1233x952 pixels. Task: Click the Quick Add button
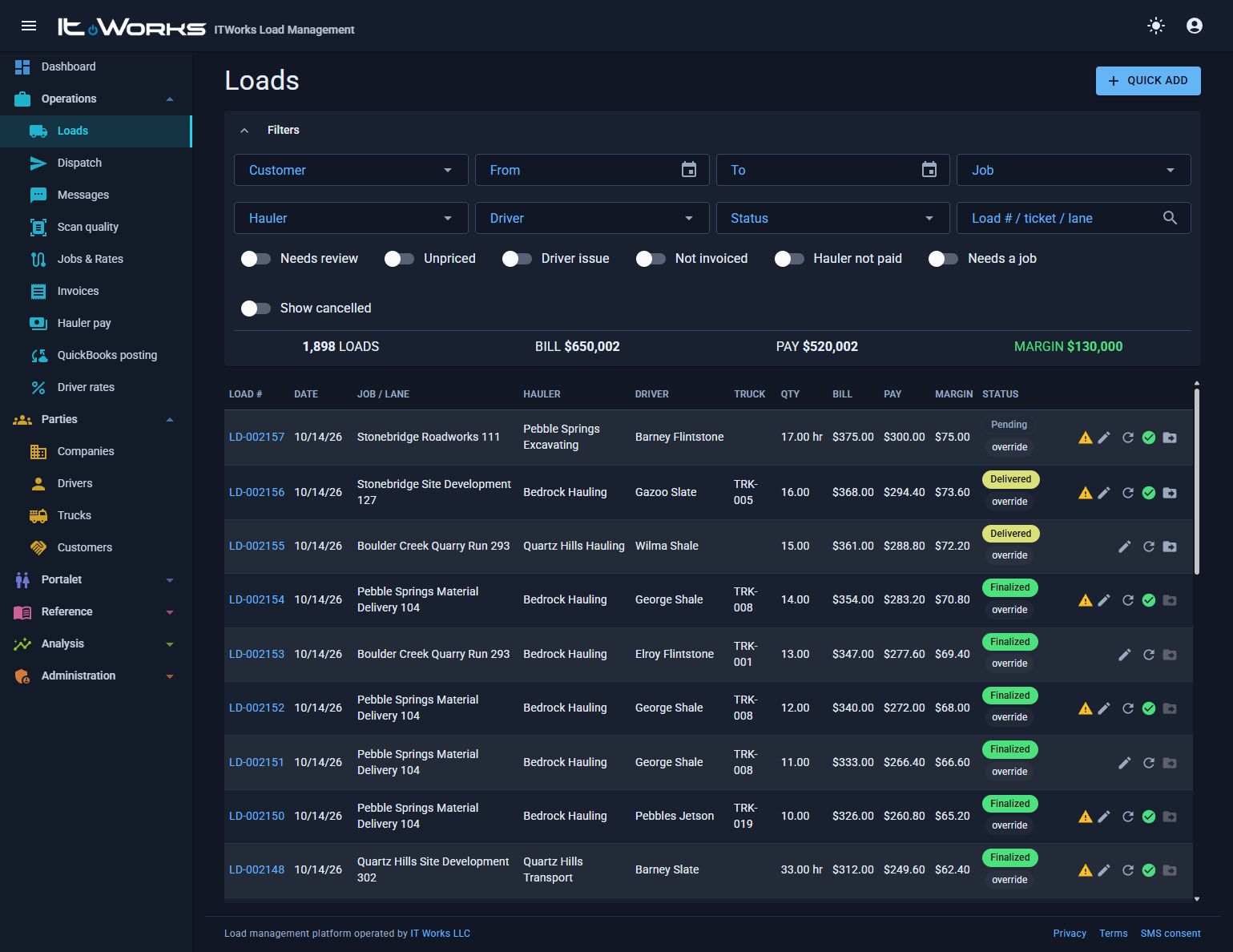click(x=1148, y=80)
